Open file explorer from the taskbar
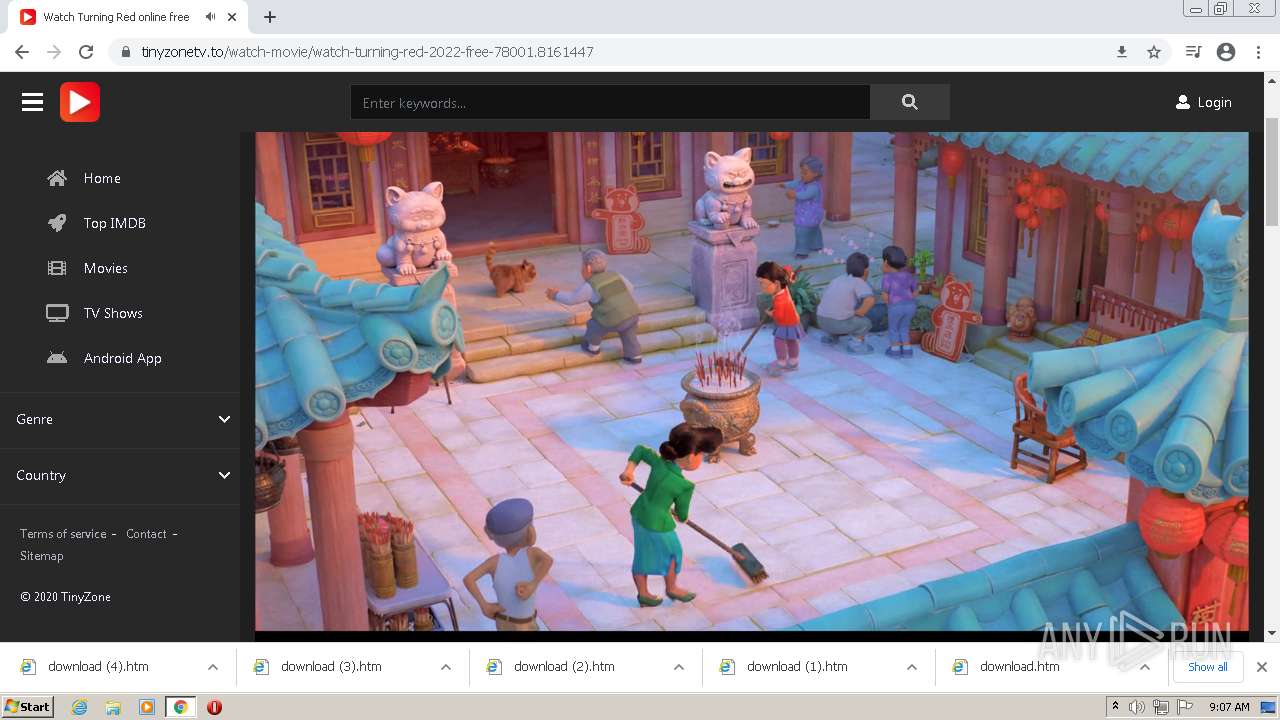This screenshot has height=720, width=1280. (113, 707)
